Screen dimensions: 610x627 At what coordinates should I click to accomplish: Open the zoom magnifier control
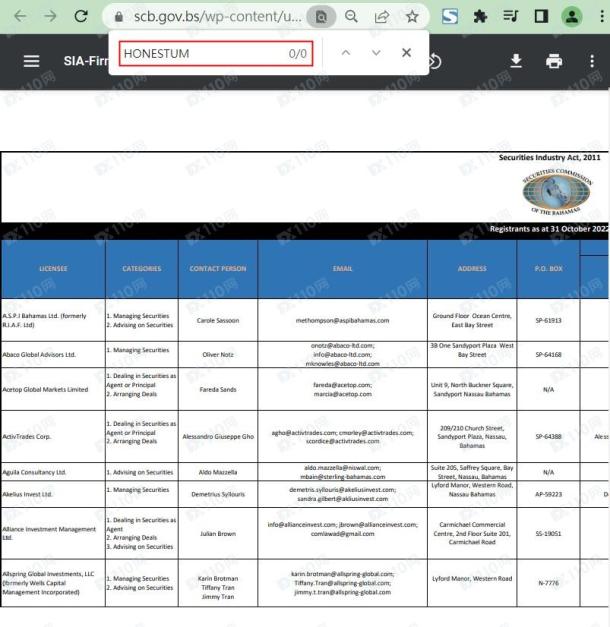pyautogui.click(x=351, y=16)
